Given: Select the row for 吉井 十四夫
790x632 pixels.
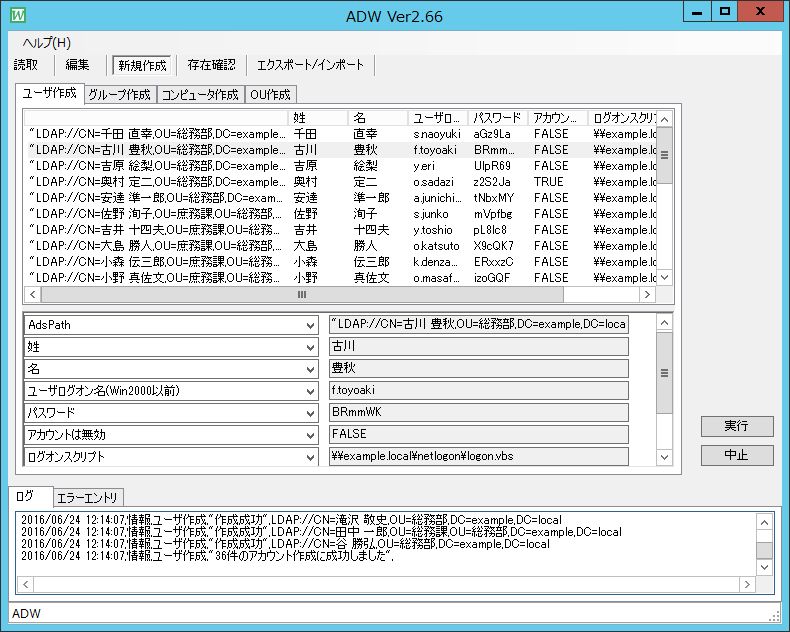Looking at the screenshot, I should click(341, 230).
